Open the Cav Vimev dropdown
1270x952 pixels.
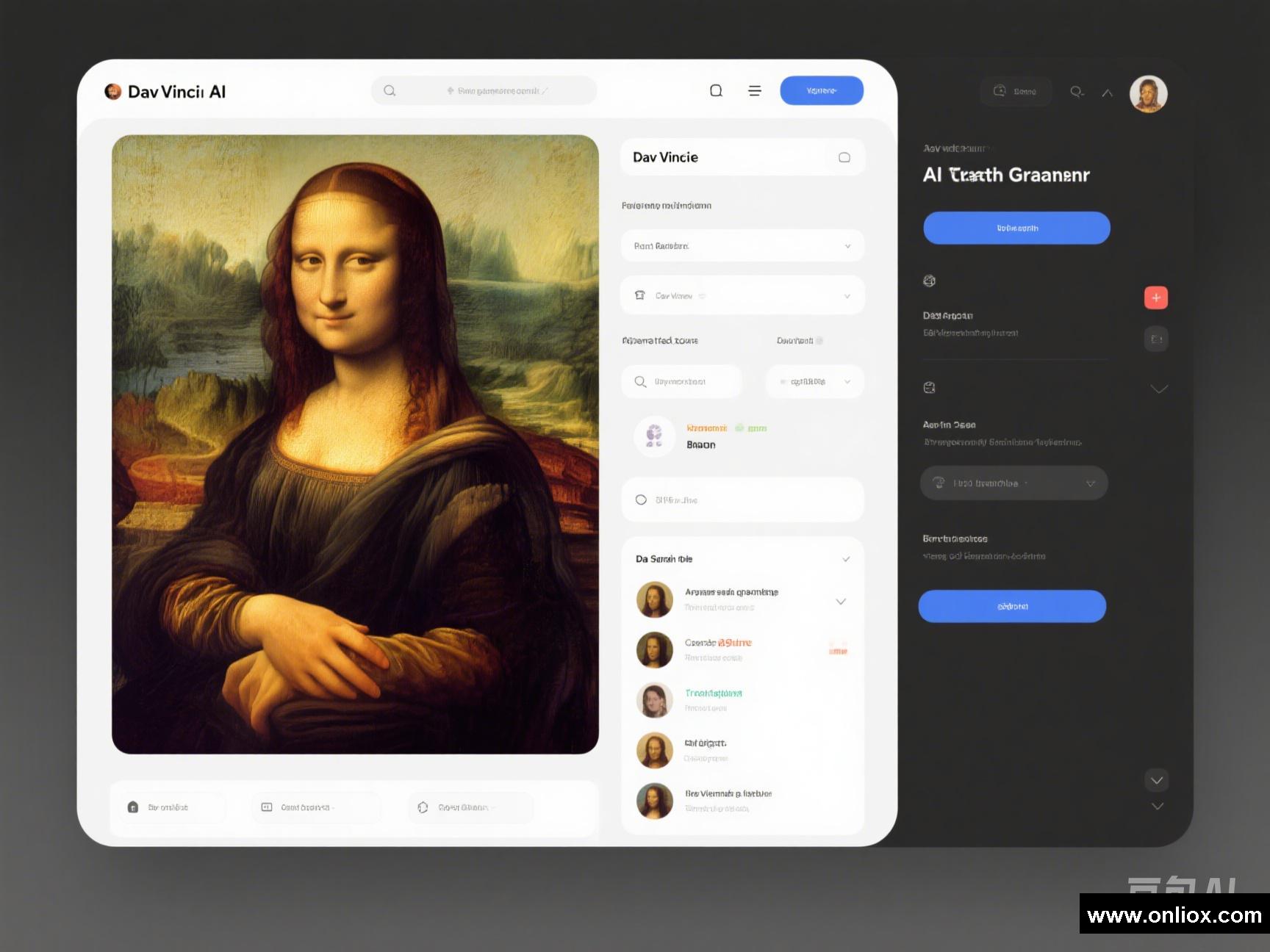click(742, 295)
